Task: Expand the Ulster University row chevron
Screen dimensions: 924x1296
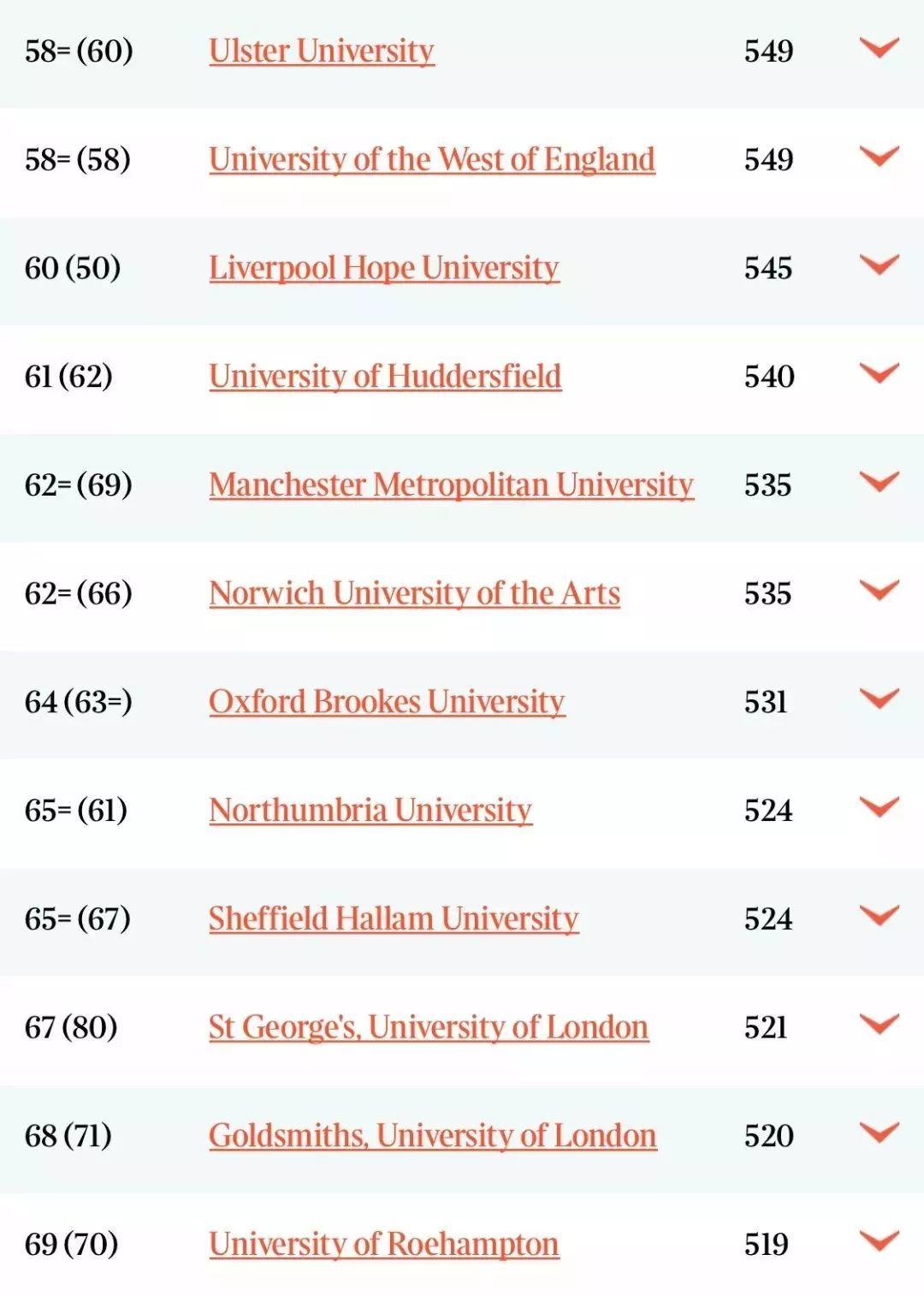Action: click(x=879, y=48)
